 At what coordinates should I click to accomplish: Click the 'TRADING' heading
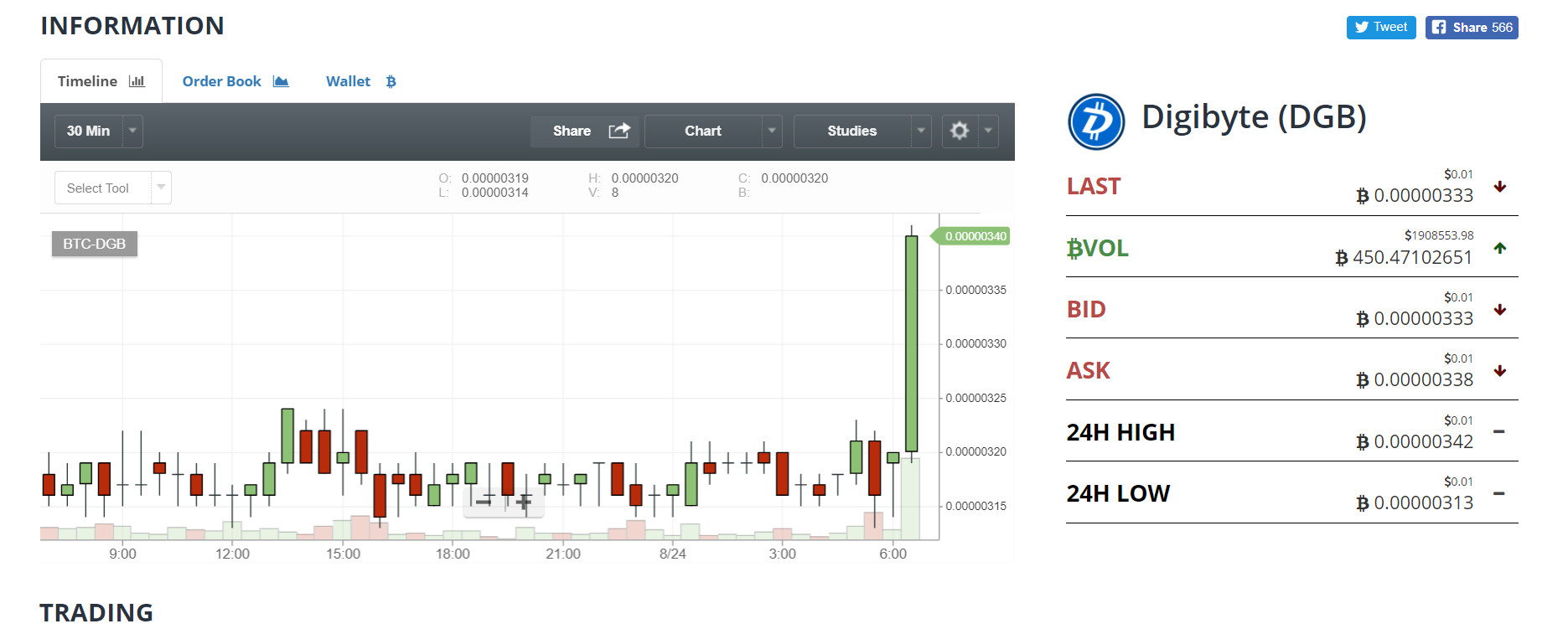click(x=96, y=613)
